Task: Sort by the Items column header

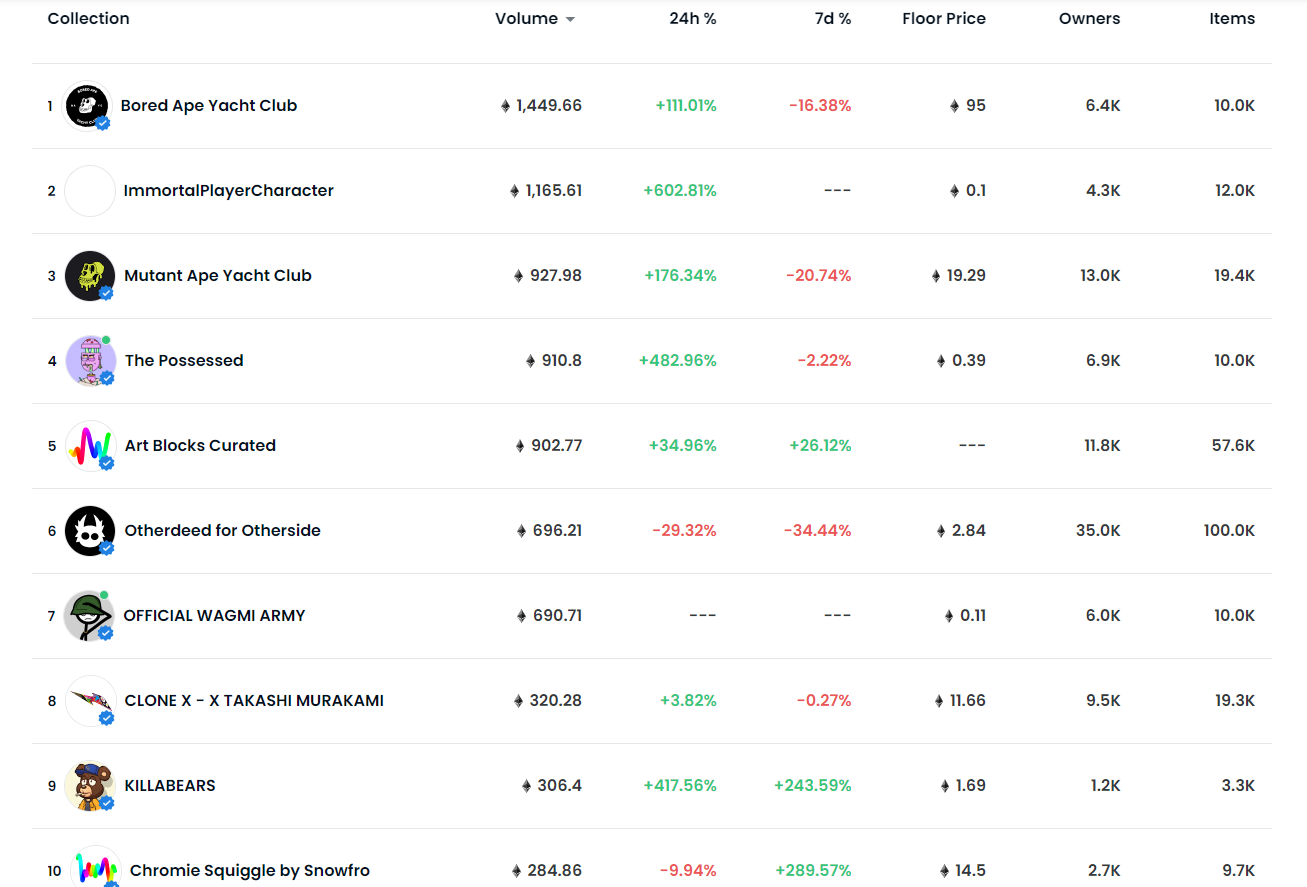Action: coord(1232,18)
